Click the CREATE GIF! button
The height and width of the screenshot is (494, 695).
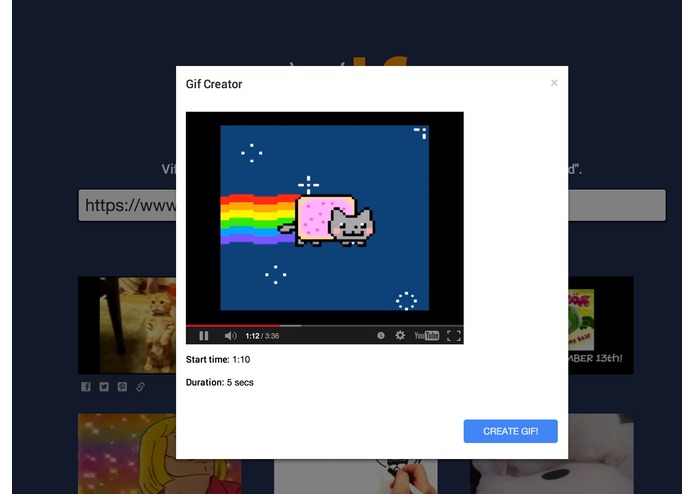click(x=511, y=431)
